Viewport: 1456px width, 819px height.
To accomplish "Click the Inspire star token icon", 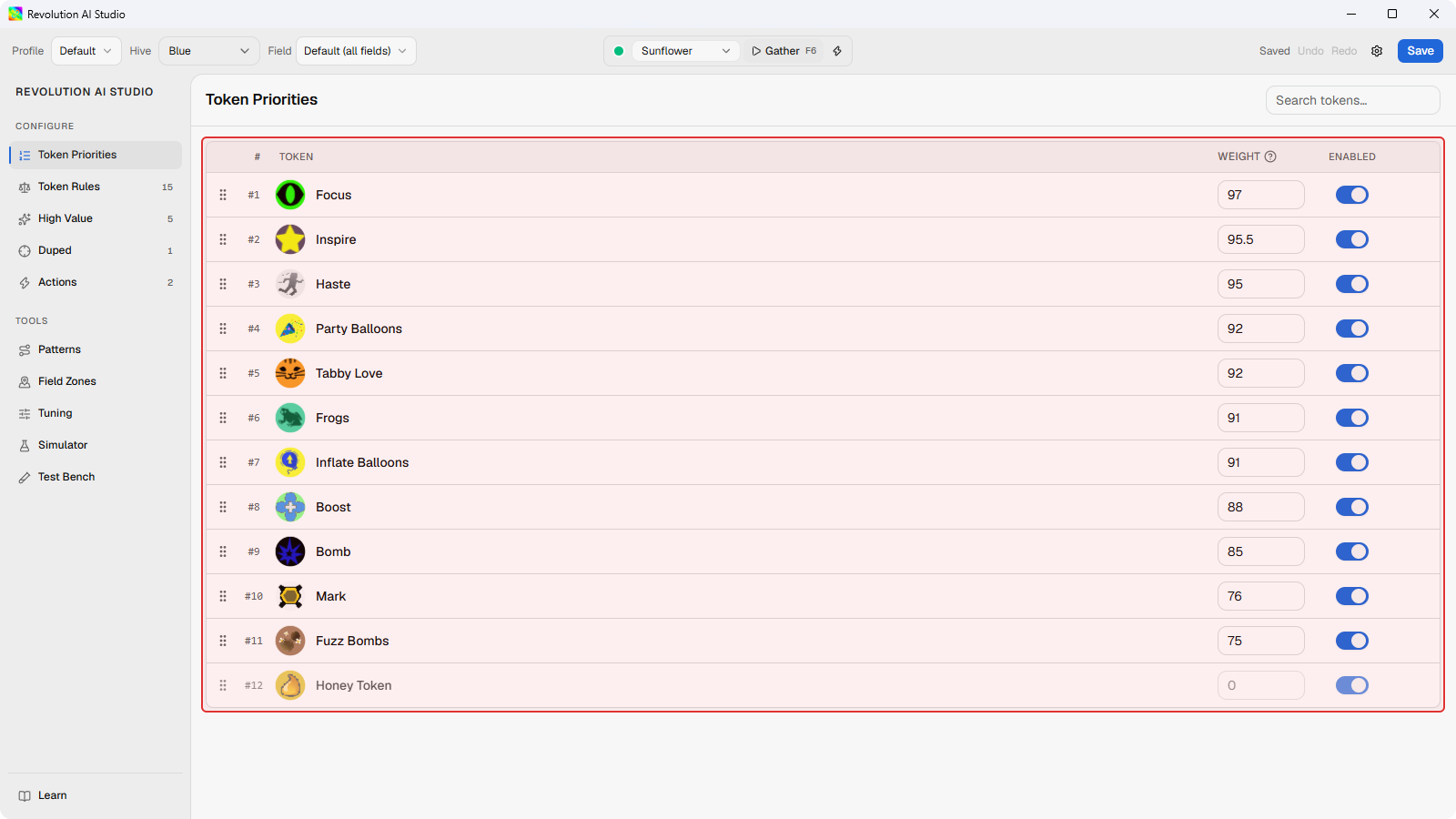I will (x=290, y=239).
